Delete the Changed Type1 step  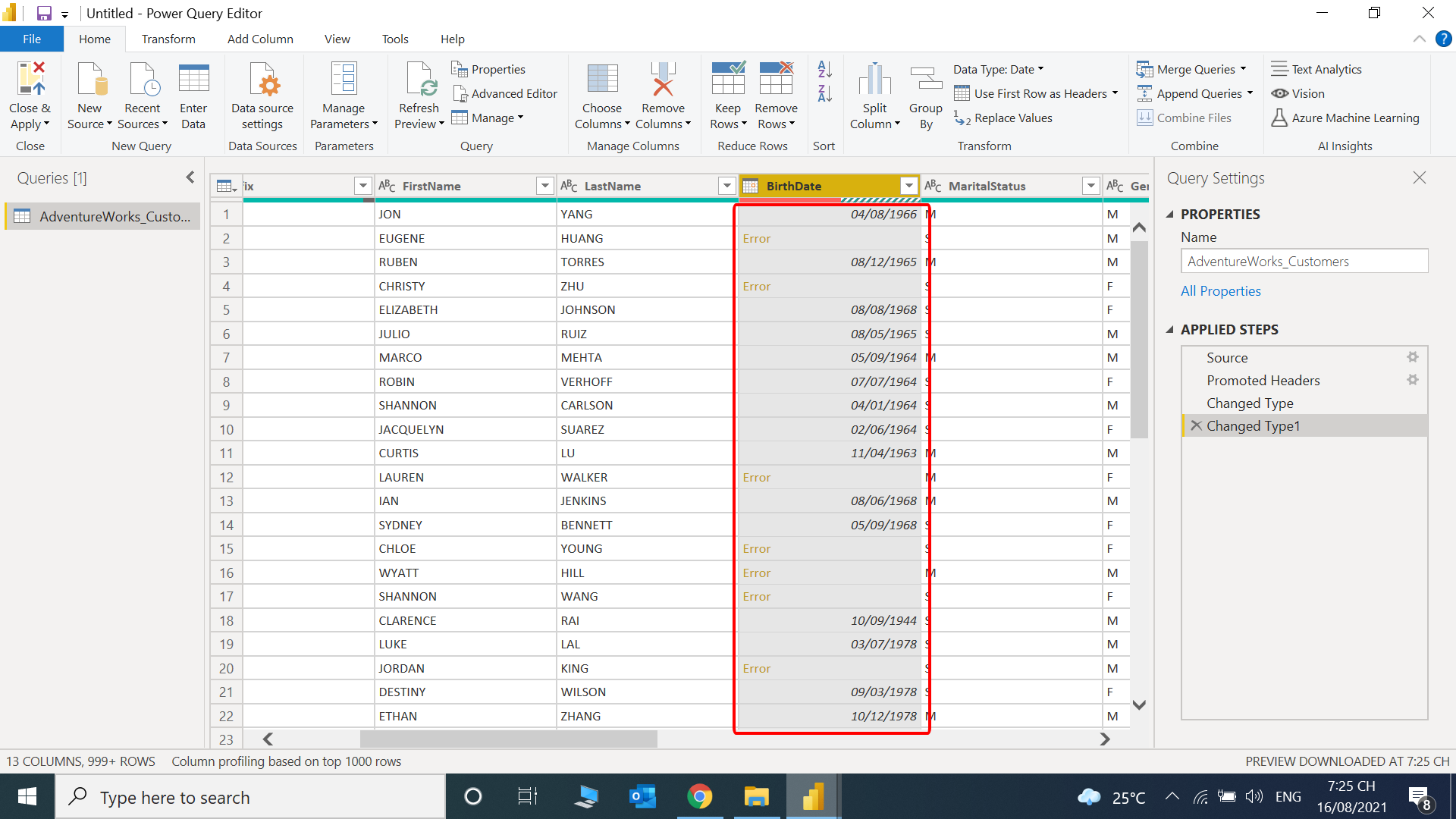(x=1196, y=425)
